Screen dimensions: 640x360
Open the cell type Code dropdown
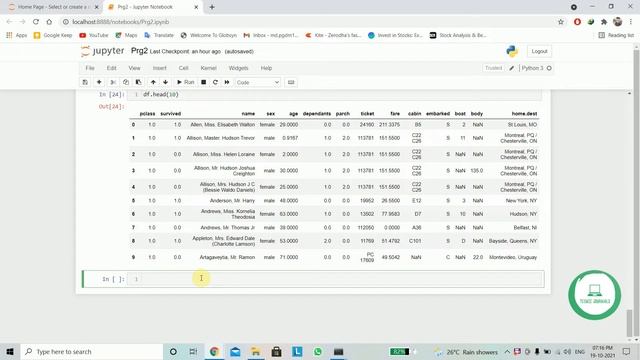coord(258,82)
